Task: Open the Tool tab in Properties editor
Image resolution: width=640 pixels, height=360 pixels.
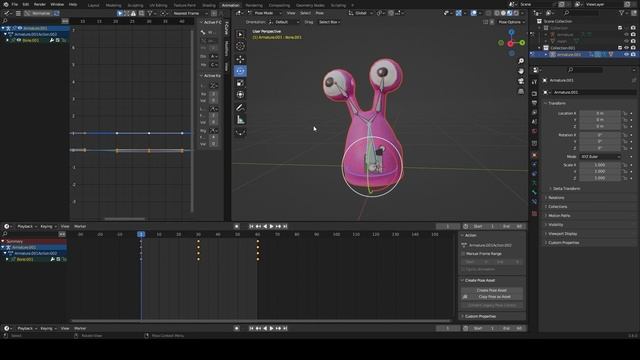Action: tap(534, 82)
